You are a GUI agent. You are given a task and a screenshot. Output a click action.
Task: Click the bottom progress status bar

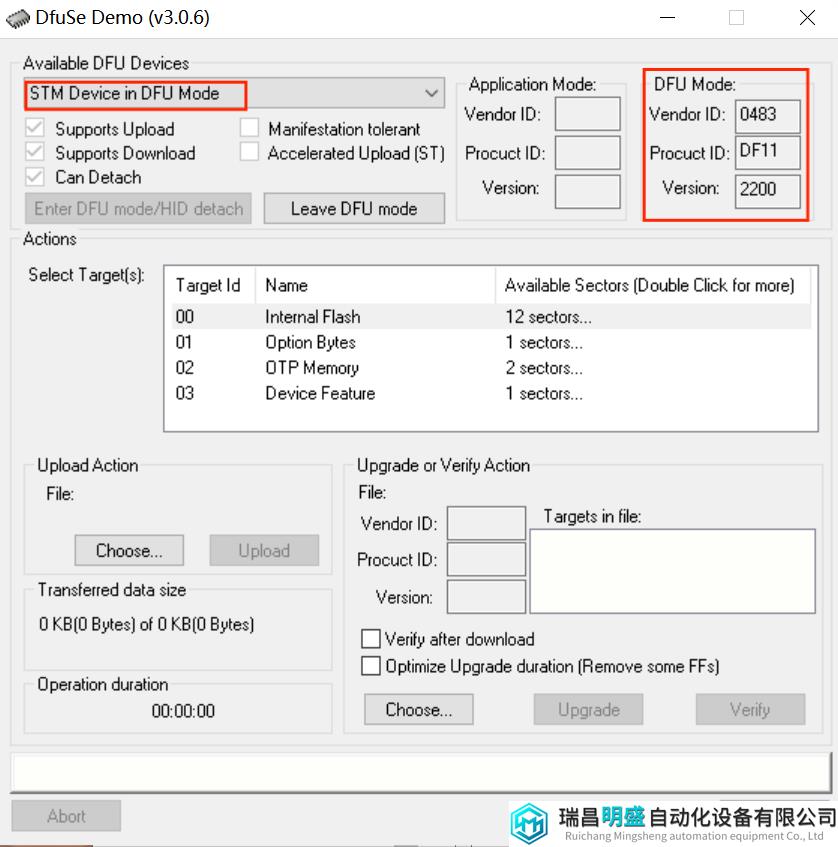tap(420, 771)
